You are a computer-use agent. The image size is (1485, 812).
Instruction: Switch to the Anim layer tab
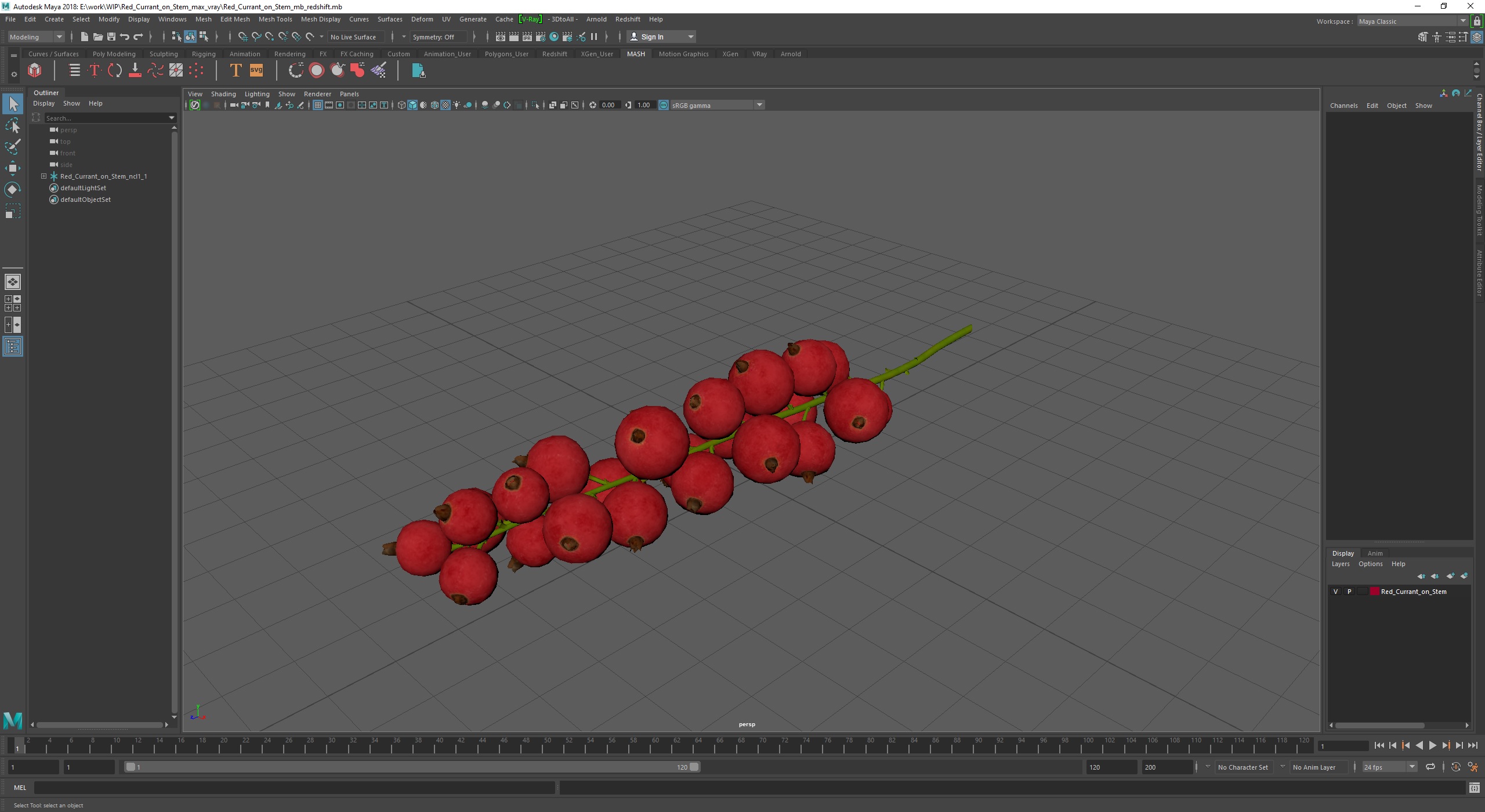click(x=1375, y=553)
